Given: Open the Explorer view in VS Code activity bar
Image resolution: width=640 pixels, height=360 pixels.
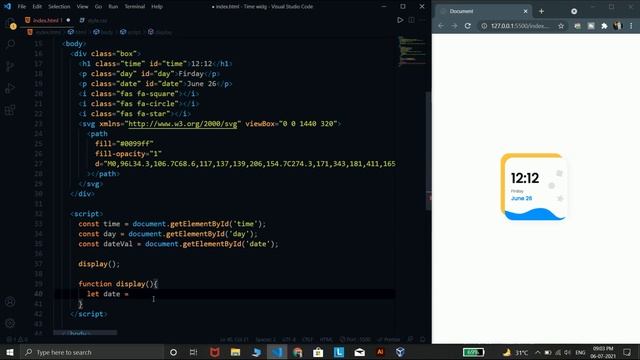Looking at the screenshot, I should coord(10,23).
